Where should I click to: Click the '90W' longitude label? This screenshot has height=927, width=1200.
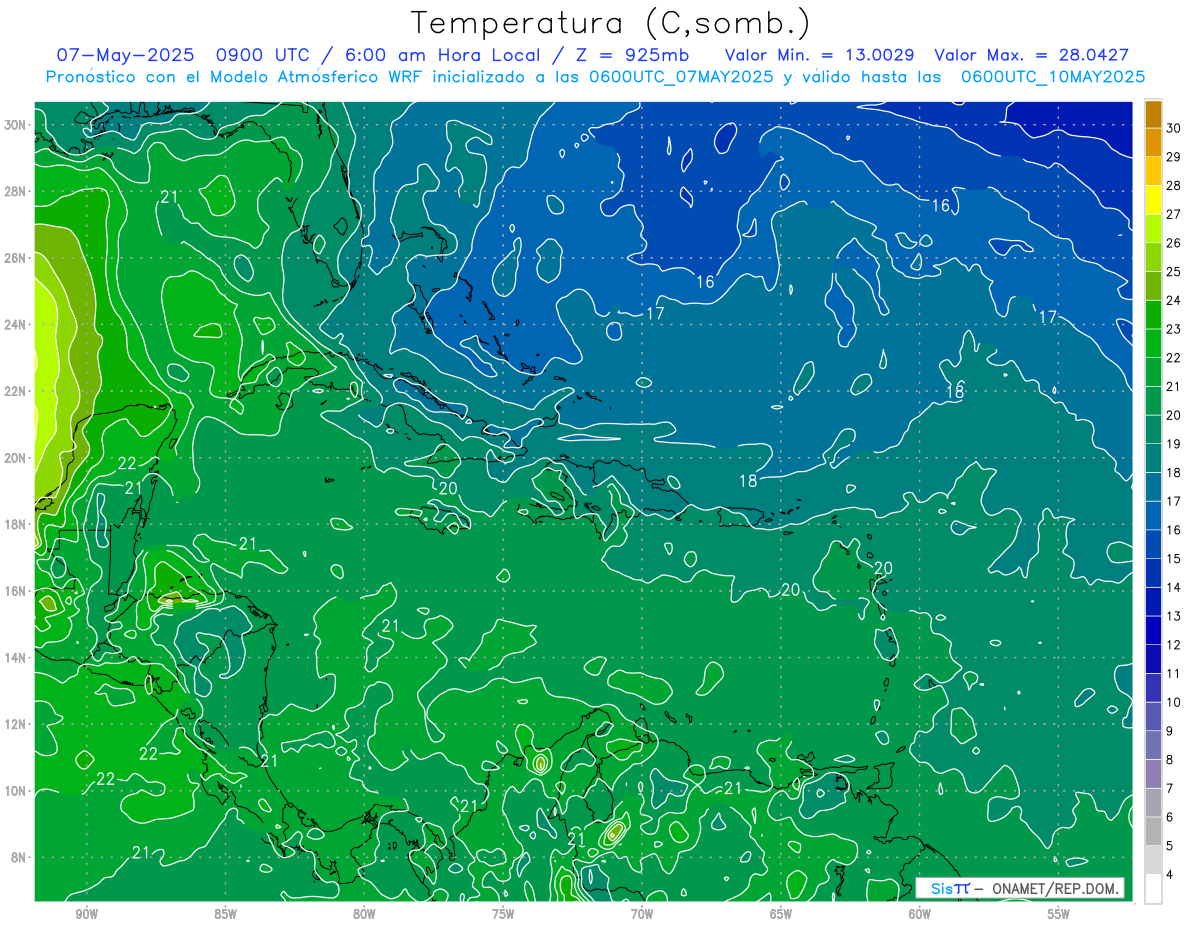click(x=86, y=914)
